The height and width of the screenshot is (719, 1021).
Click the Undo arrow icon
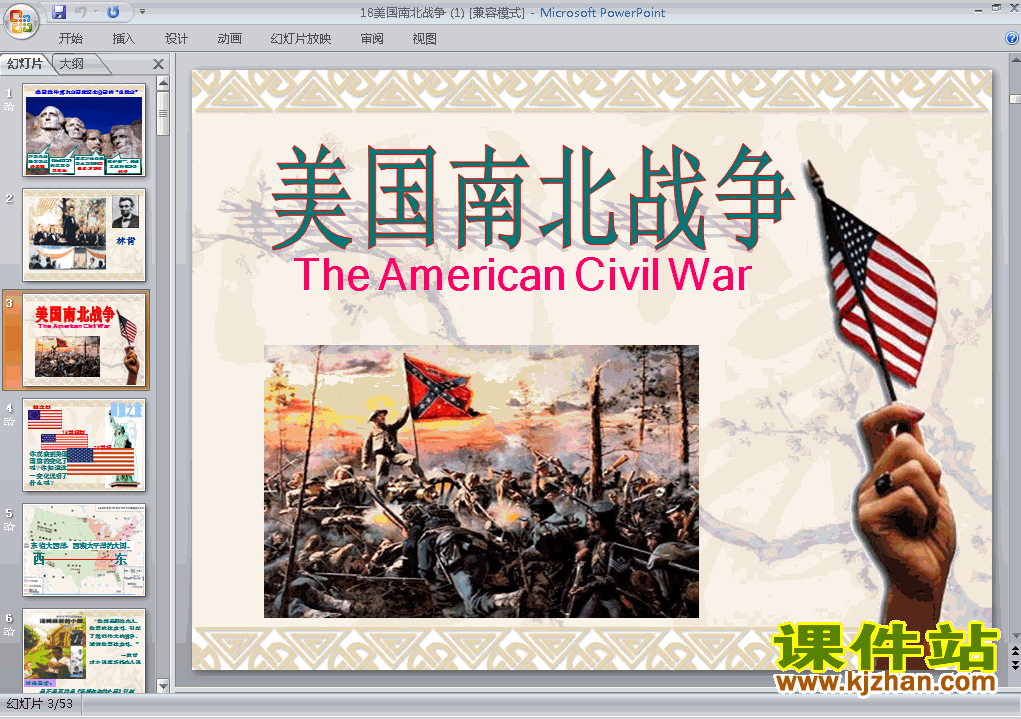[x=81, y=12]
